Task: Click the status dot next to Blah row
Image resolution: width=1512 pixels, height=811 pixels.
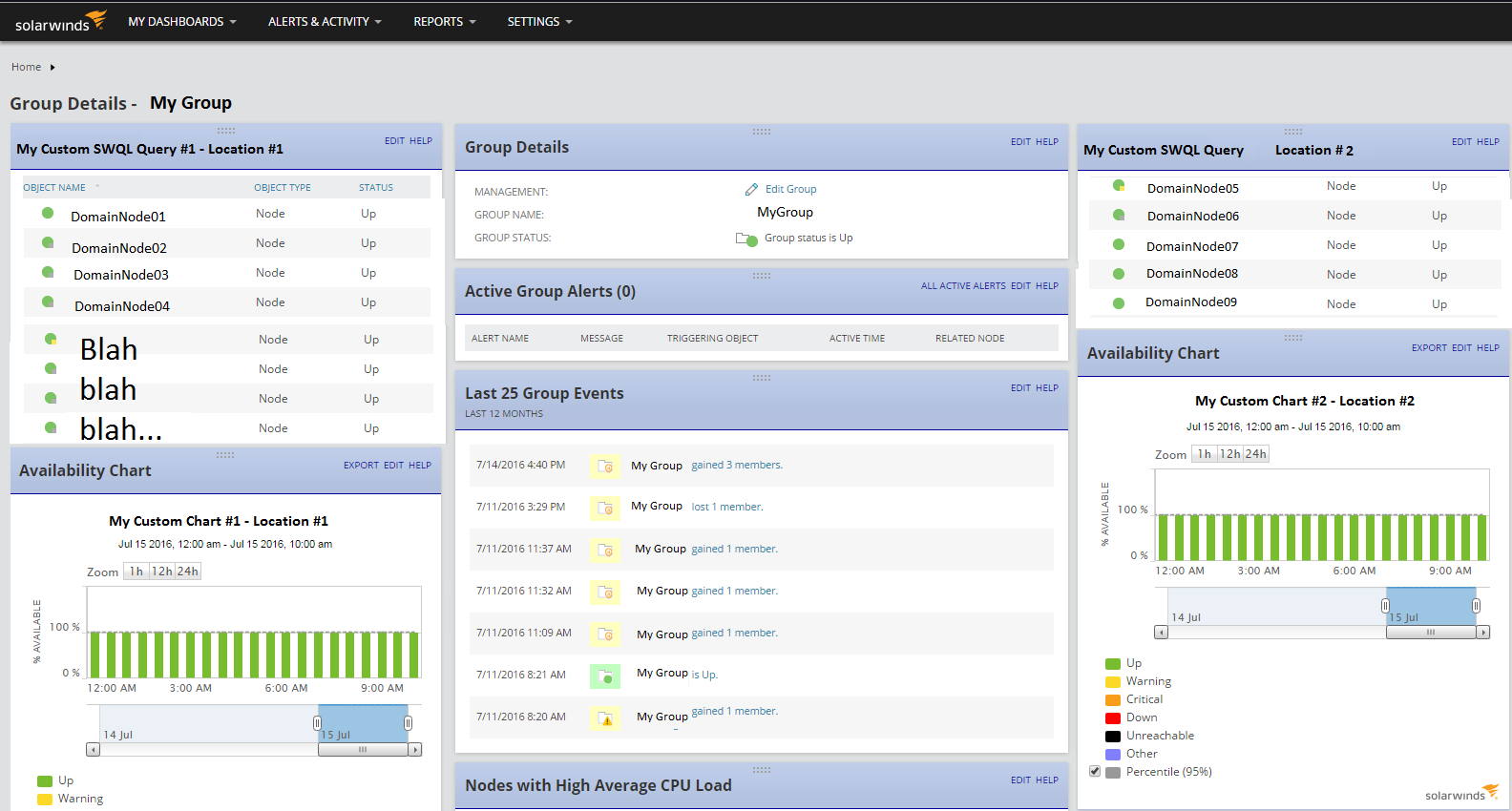Action: [x=51, y=339]
